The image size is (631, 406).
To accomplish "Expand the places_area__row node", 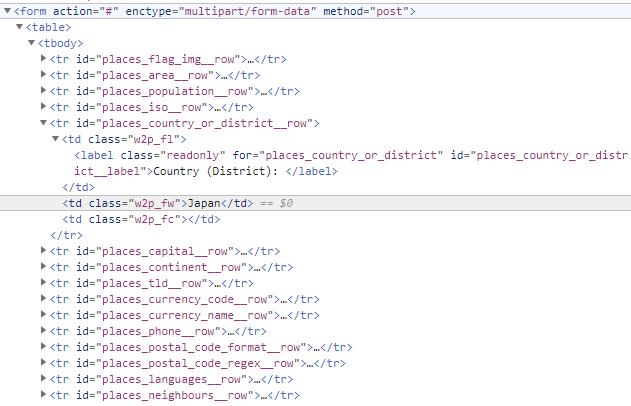I will pyautogui.click(x=43, y=75).
